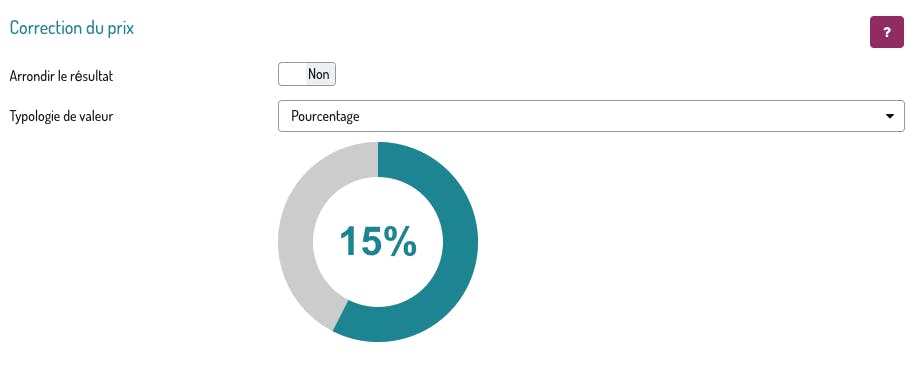Click the Correction du prix heading

pos(72,28)
